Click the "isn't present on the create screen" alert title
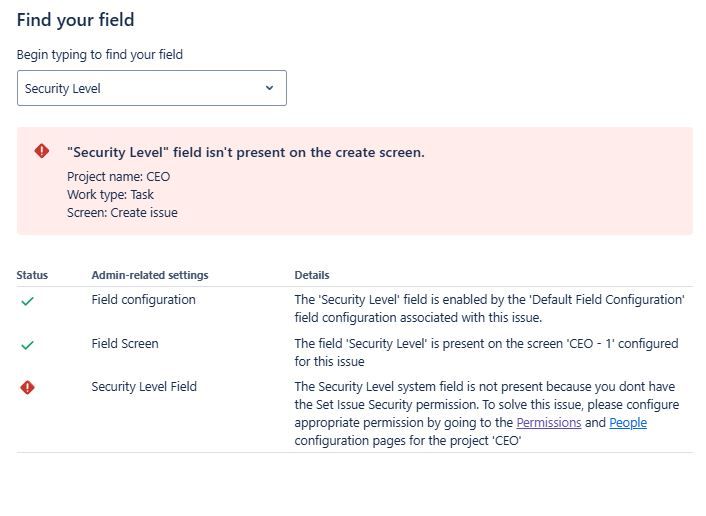Viewport: 706px width, 516px height. (246, 152)
